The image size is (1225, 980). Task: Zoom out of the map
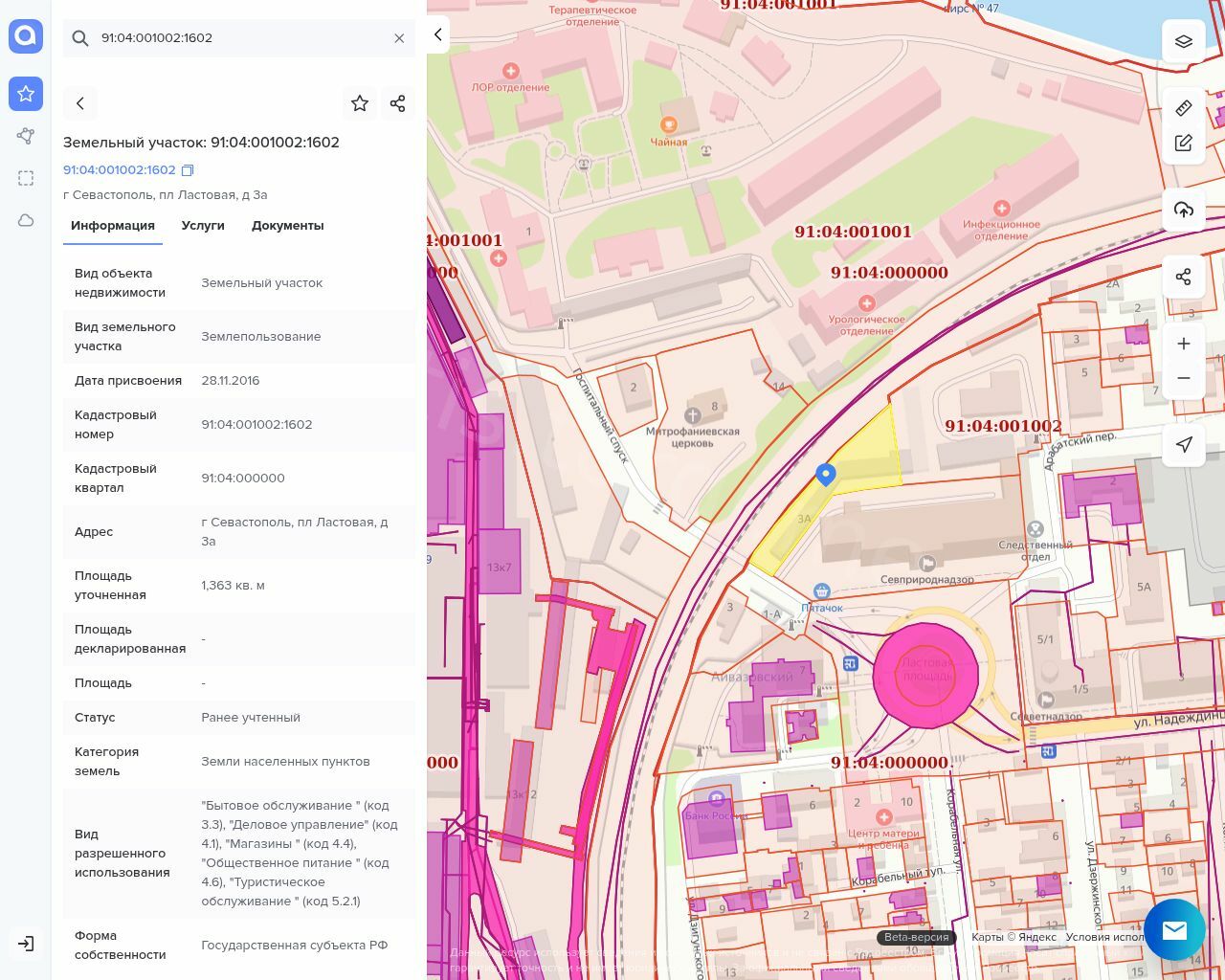(1184, 378)
